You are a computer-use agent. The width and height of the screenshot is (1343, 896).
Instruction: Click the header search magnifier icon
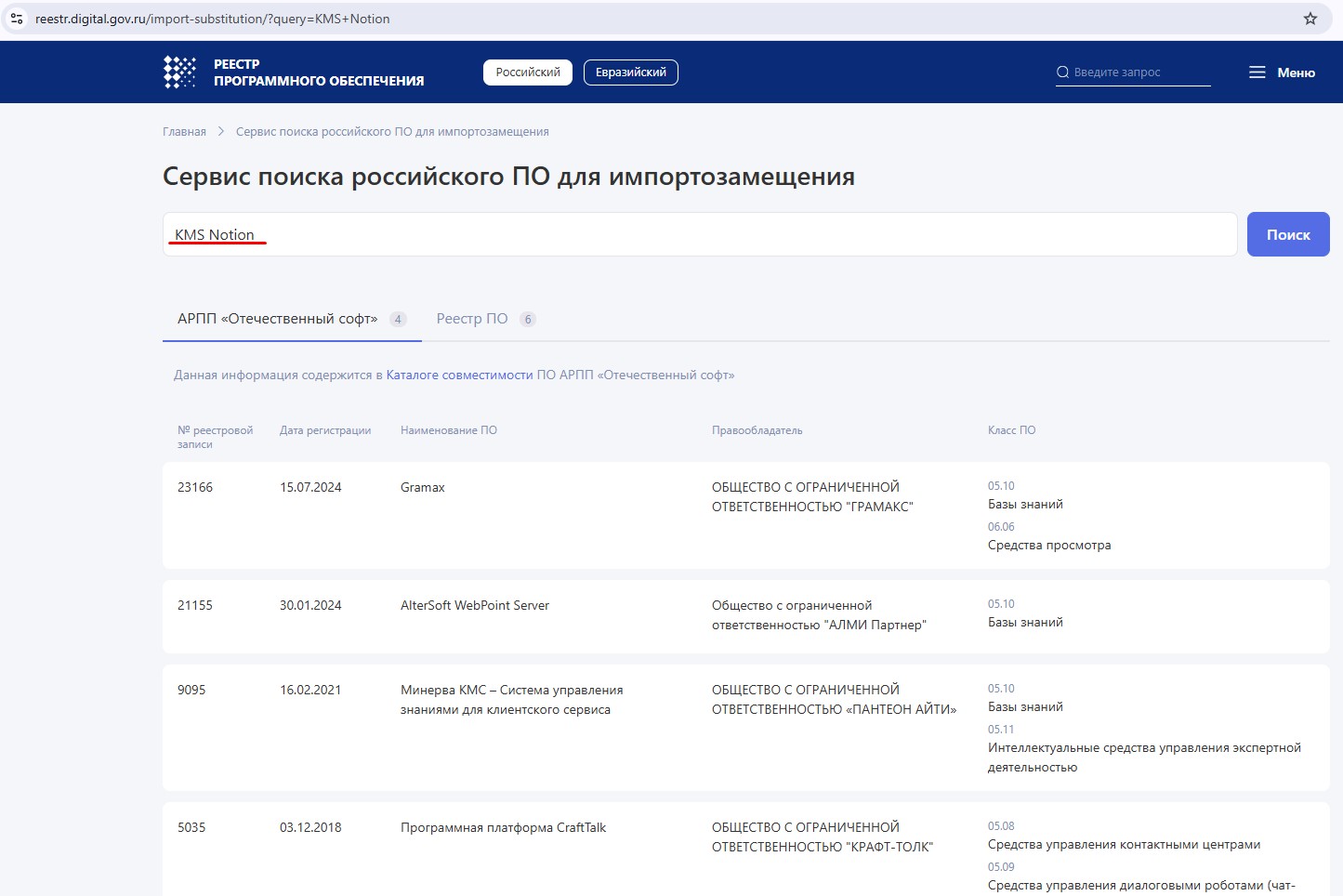[x=1062, y=72]
